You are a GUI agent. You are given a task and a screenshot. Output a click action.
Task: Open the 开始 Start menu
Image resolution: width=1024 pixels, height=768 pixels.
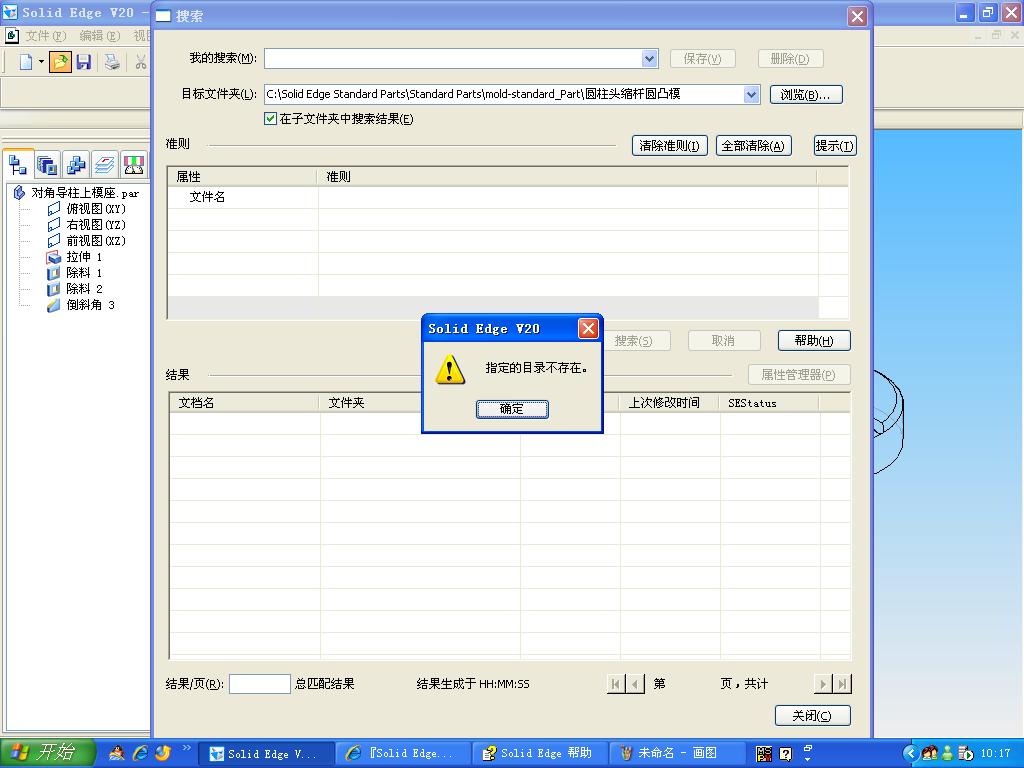tap(48, 753)
